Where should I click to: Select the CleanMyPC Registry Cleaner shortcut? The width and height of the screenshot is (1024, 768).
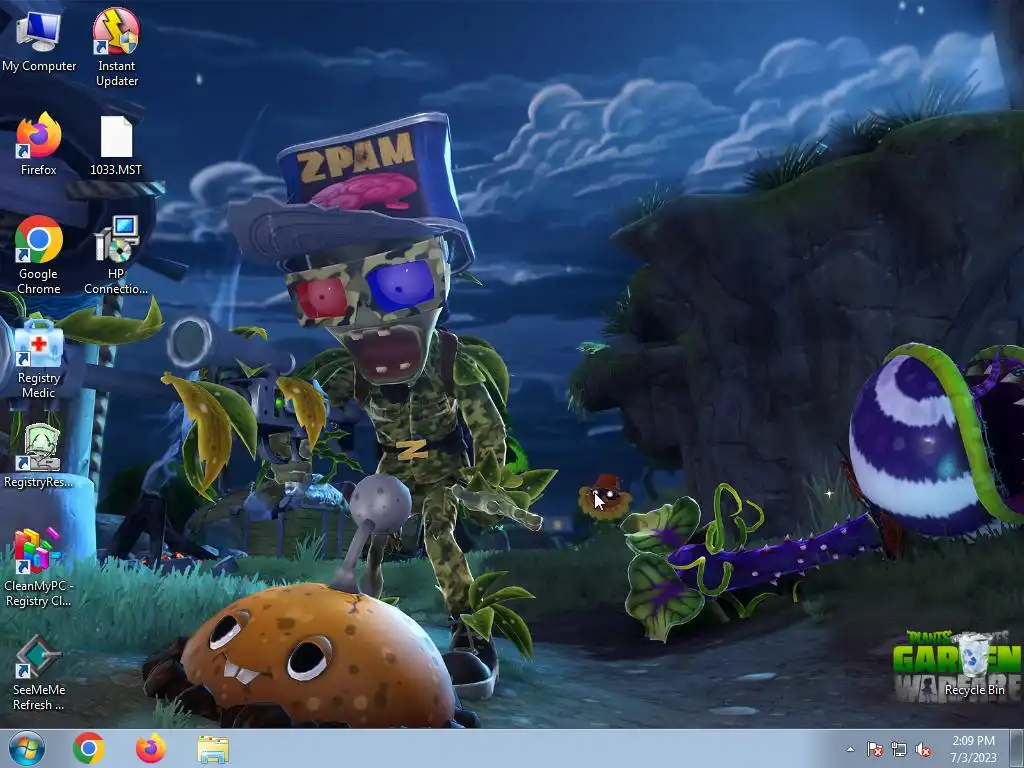tap(39, 568)
